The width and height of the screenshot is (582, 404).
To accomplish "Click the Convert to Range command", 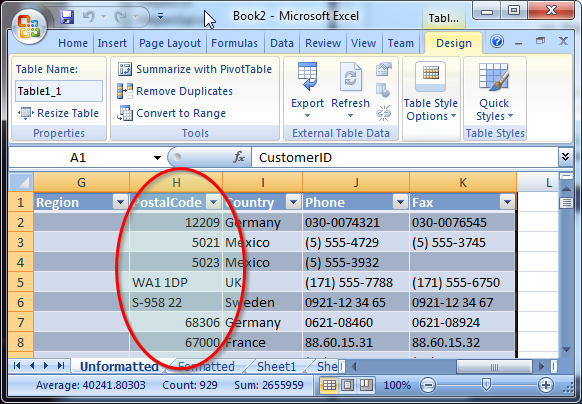I will click(x=171, y=113).
